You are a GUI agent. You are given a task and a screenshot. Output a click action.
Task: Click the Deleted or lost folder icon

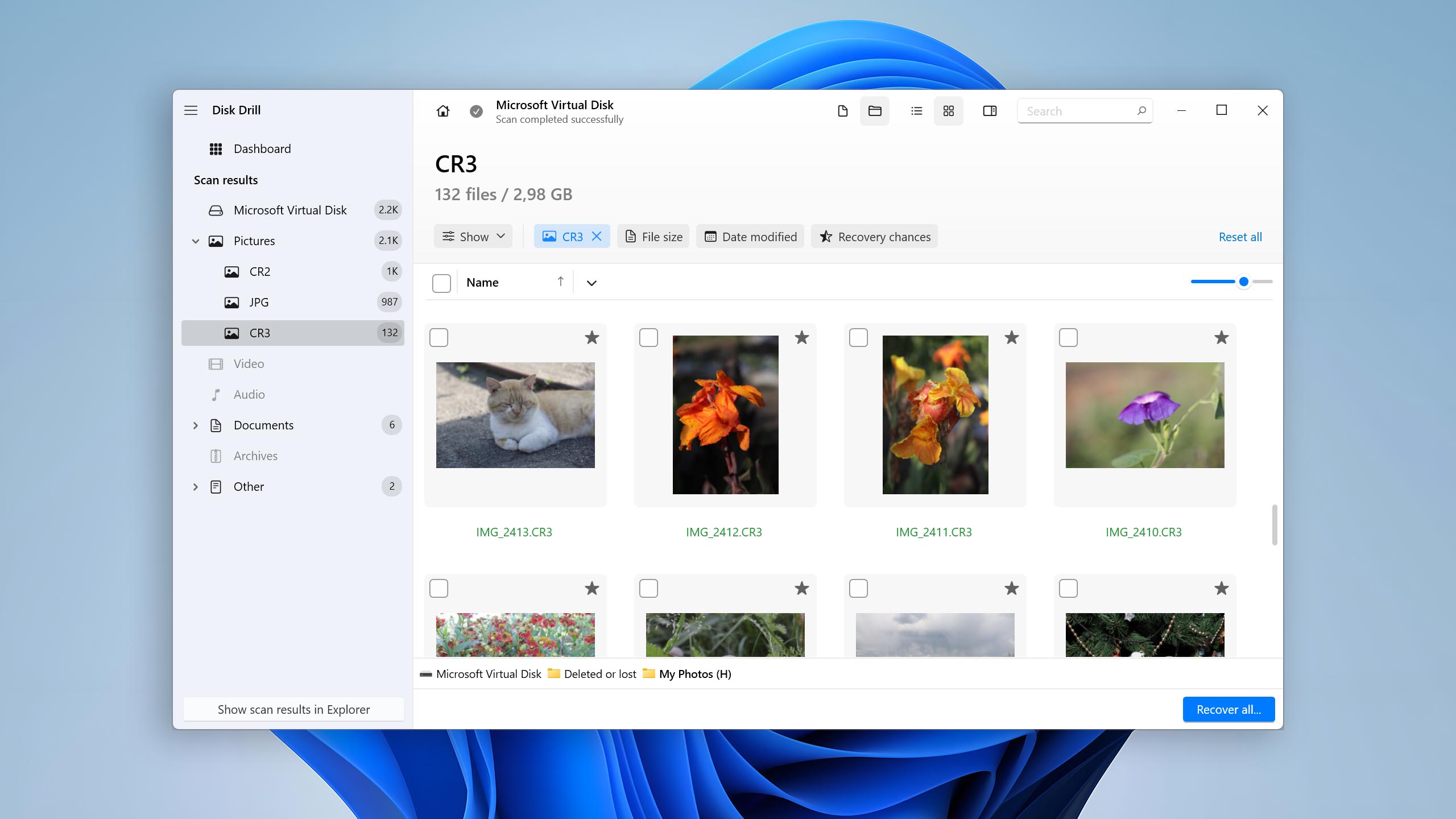554,673
